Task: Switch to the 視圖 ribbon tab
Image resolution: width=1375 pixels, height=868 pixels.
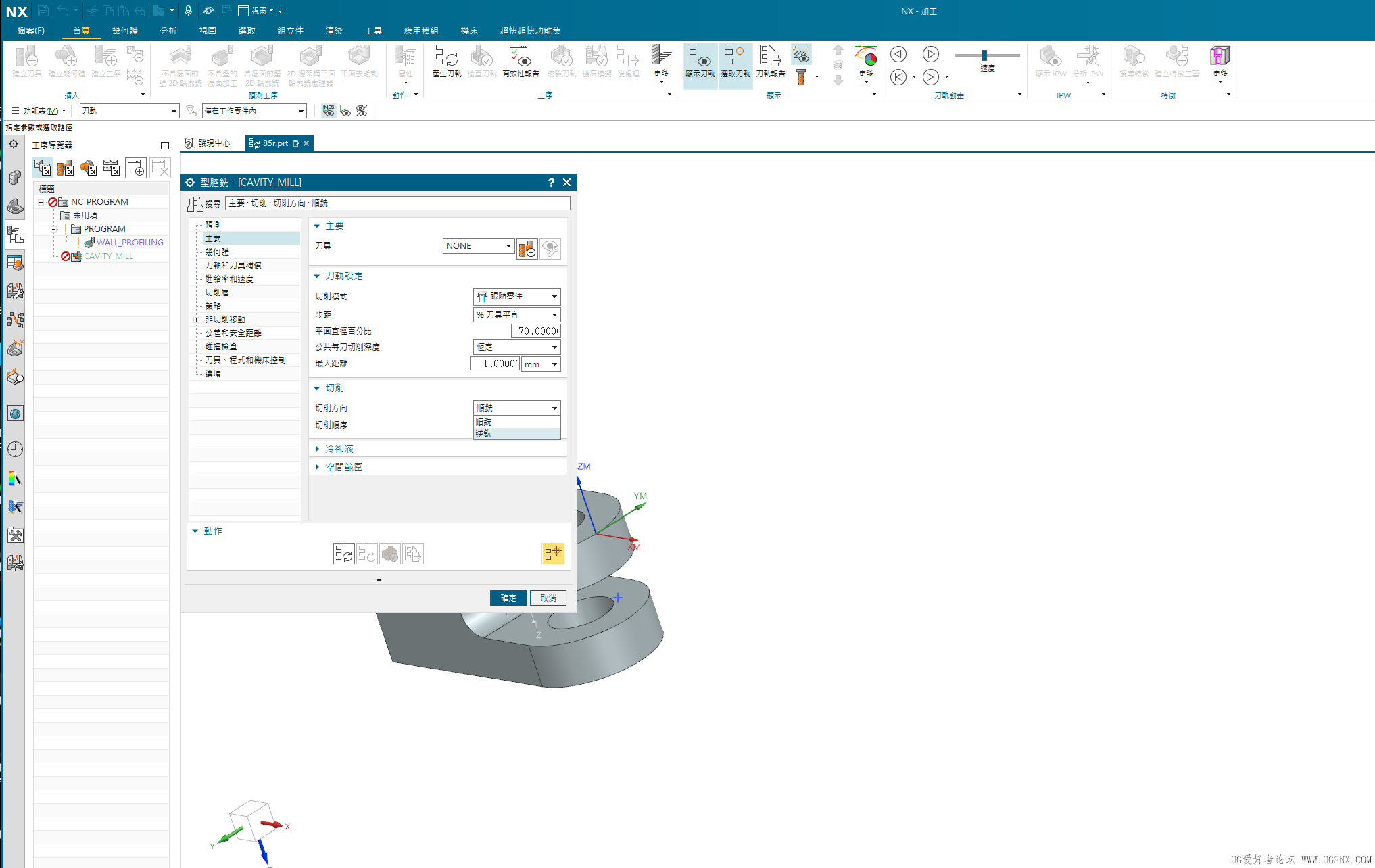Action: [208, 30]
